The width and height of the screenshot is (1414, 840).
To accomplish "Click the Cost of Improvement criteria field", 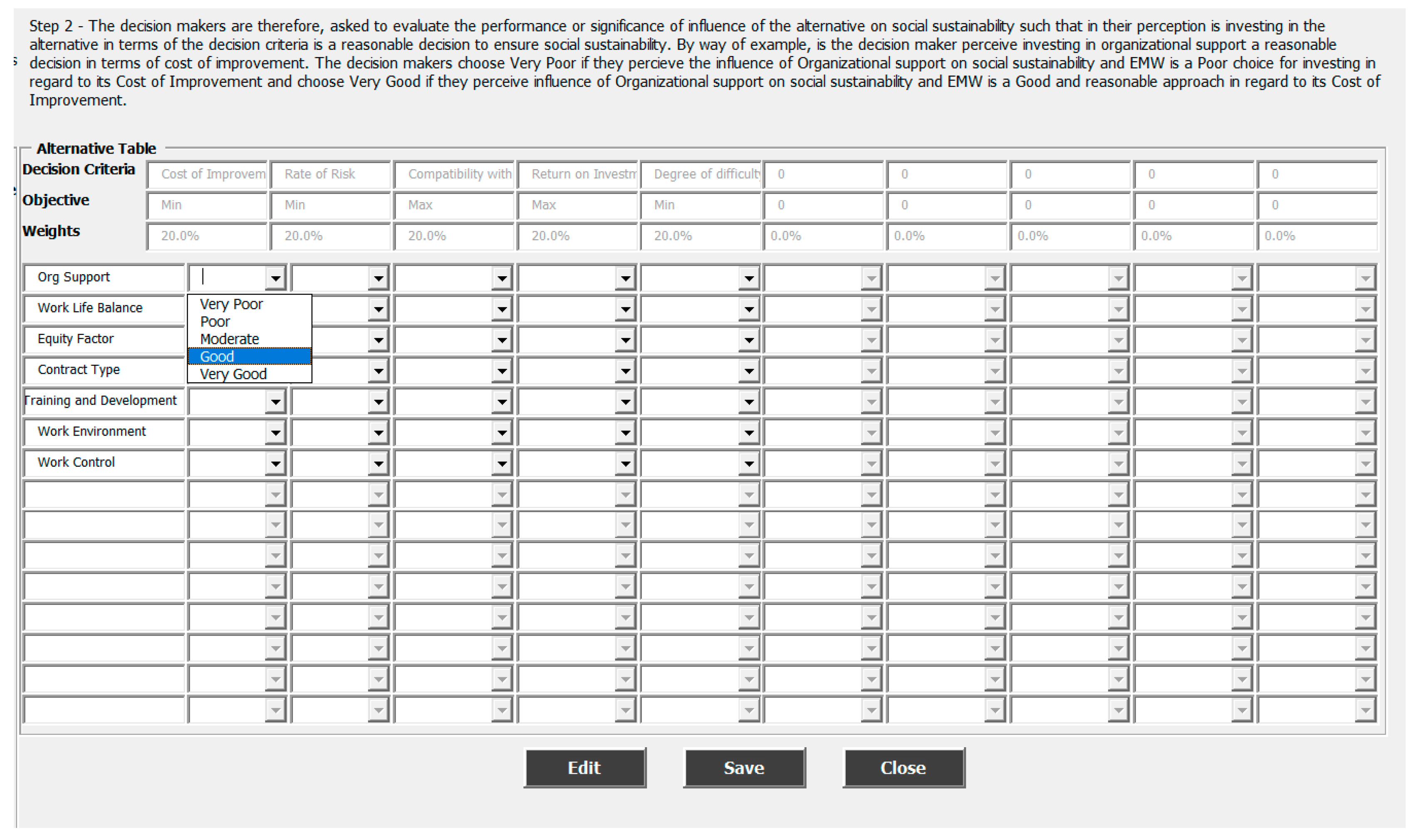I will coord(207,174).
